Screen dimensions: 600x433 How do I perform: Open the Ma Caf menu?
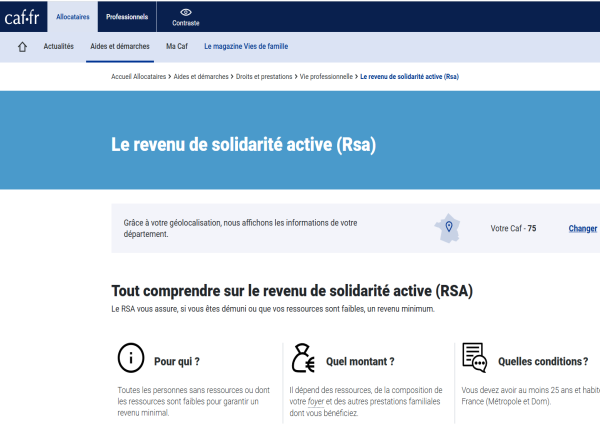pyautogui.click(x=177, y=46)
